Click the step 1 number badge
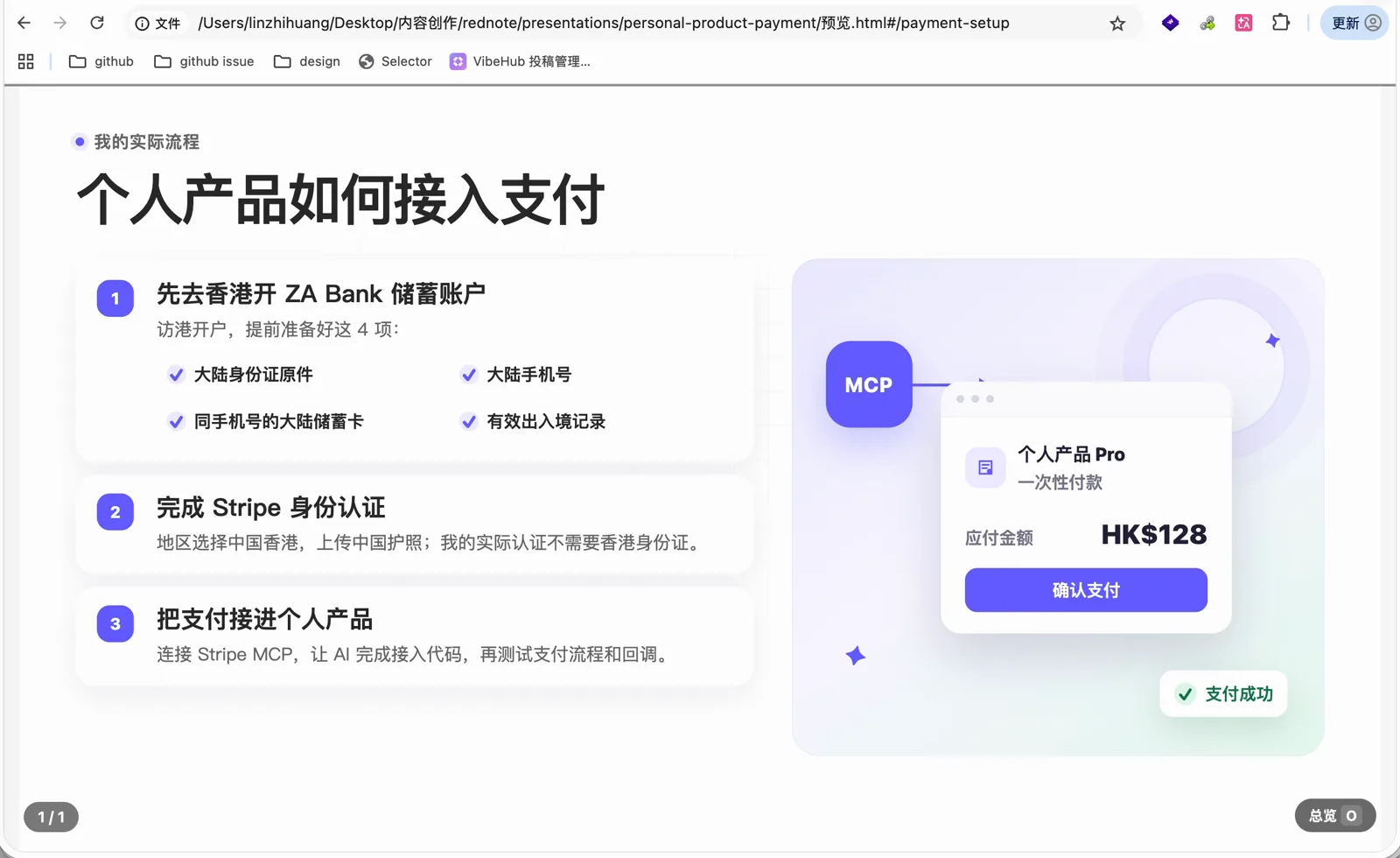 [x=115, y=299]
